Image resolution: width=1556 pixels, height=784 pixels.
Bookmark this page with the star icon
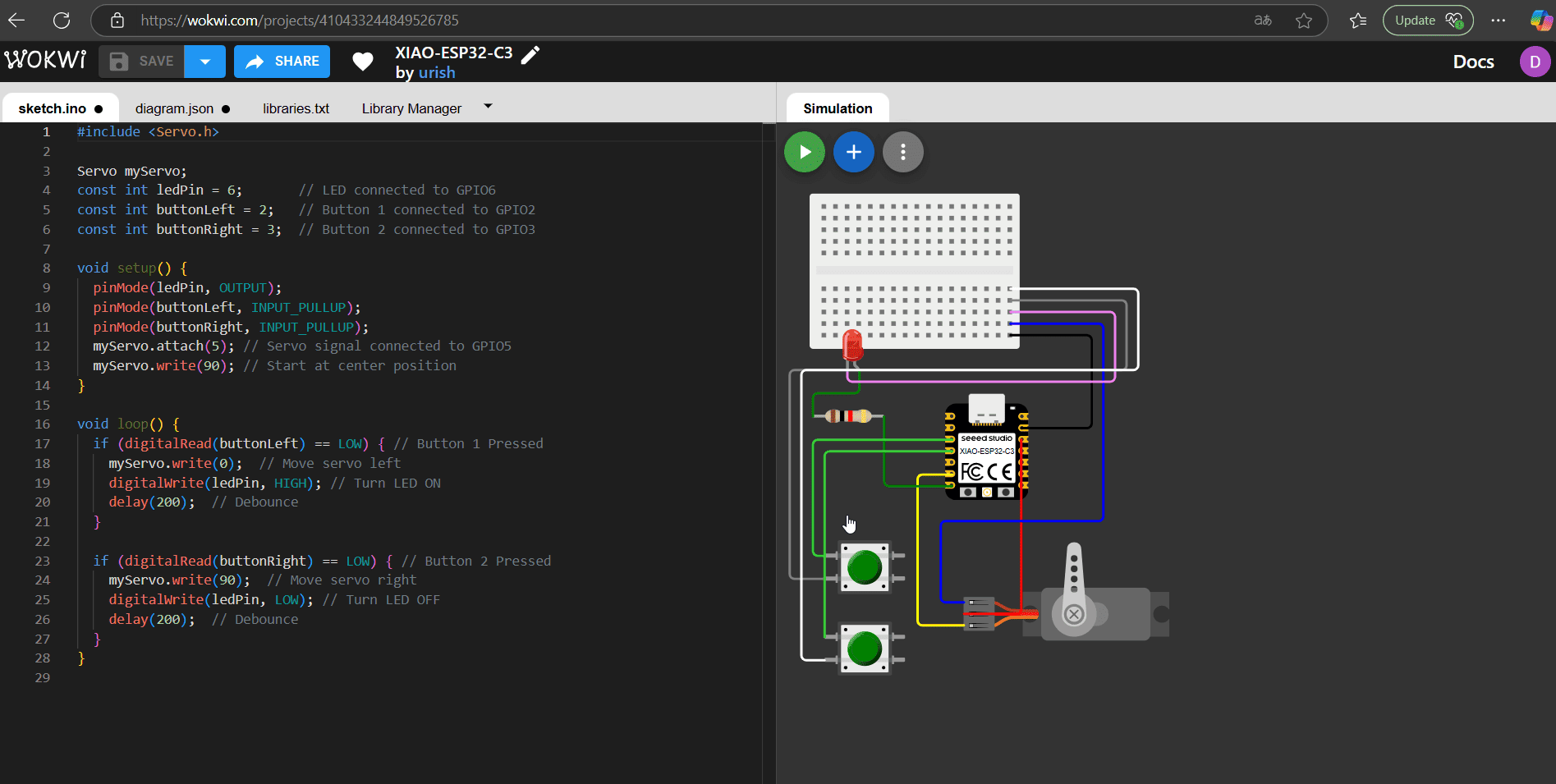(x=1304, y=21)
